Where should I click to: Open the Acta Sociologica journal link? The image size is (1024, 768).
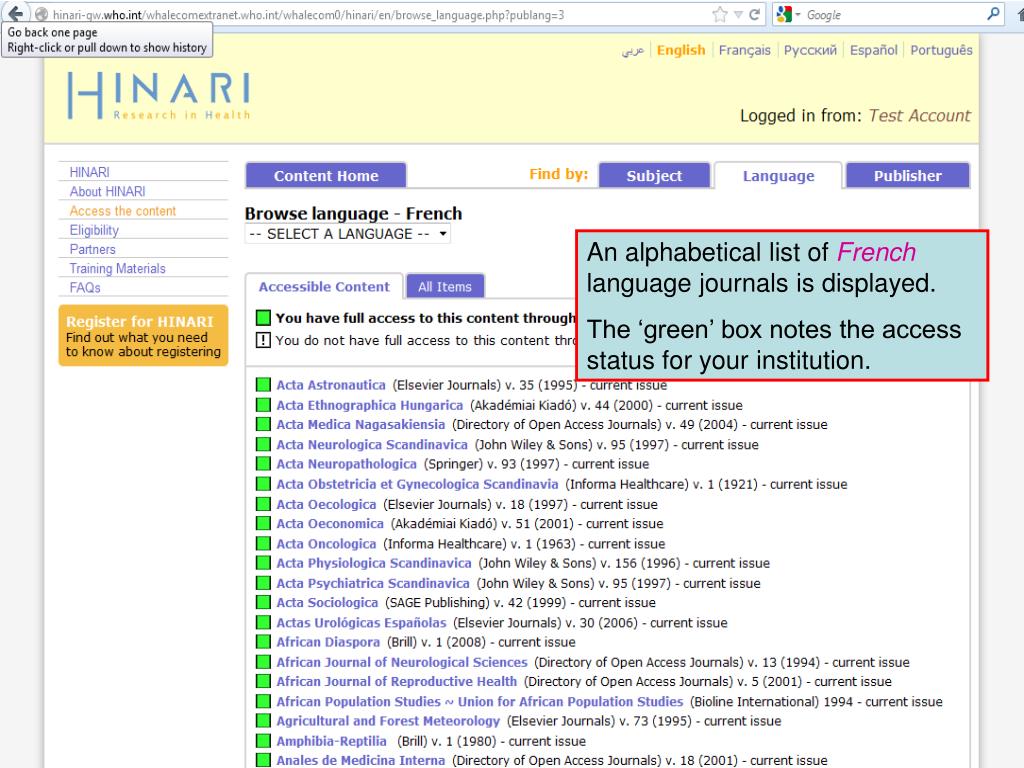pyautogui.click(x=327, y=603)
